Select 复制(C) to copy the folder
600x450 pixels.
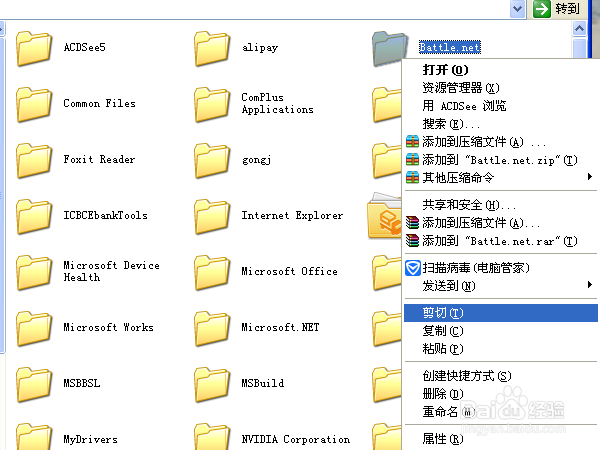click(501, 331)
